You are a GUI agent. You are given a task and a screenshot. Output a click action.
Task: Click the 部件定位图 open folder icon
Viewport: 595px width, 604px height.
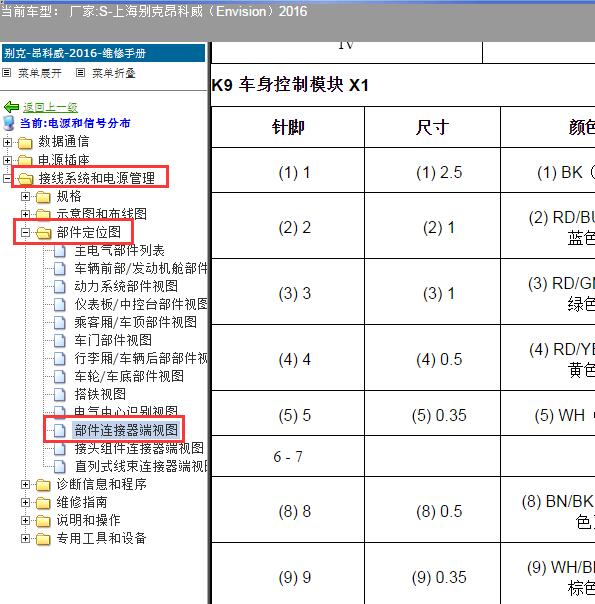point(44,233)
